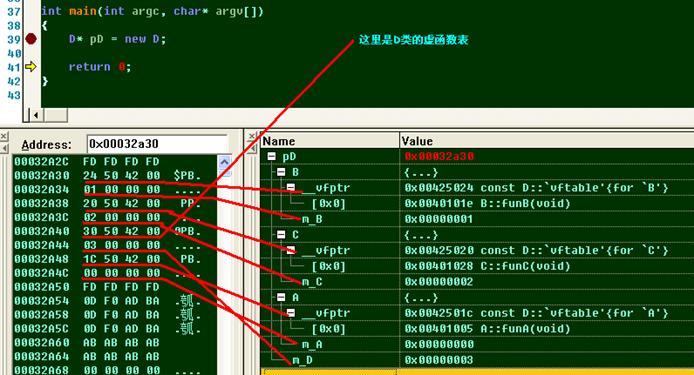
Task: Click the yellow execution arrow on line 41
Action: [31, 67]
